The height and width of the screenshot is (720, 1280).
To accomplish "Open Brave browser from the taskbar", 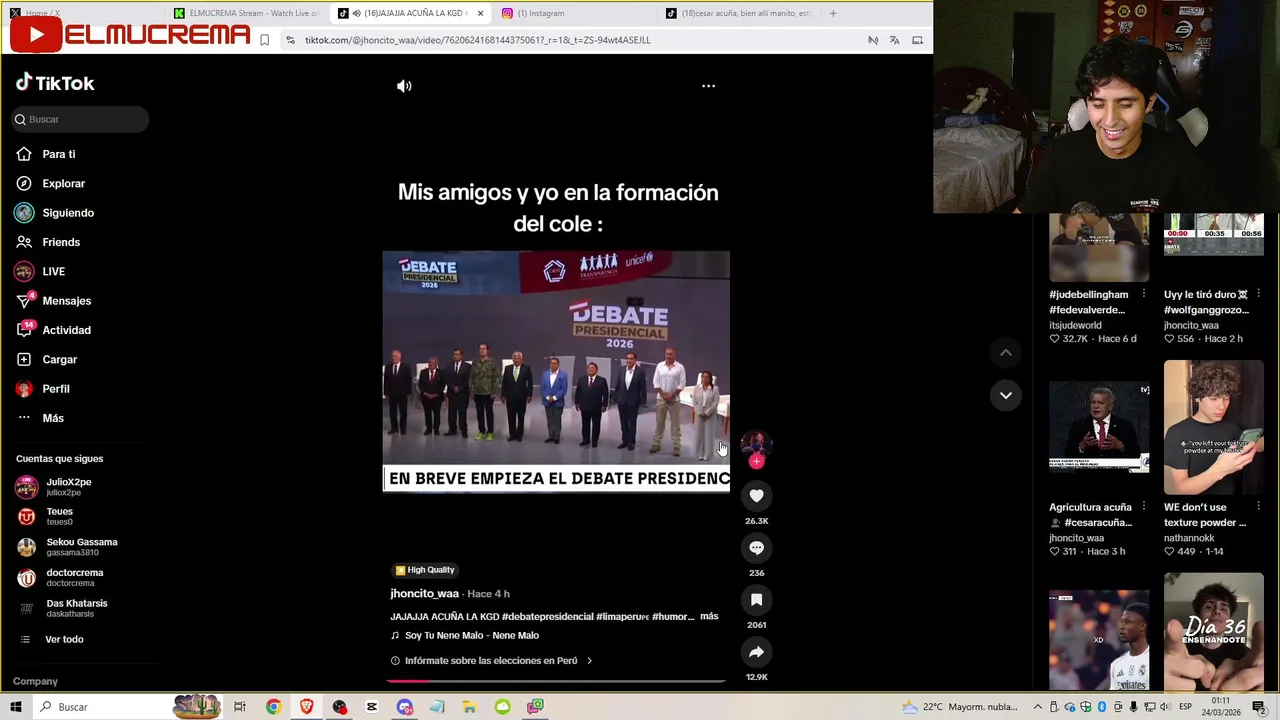I will 306,707.
